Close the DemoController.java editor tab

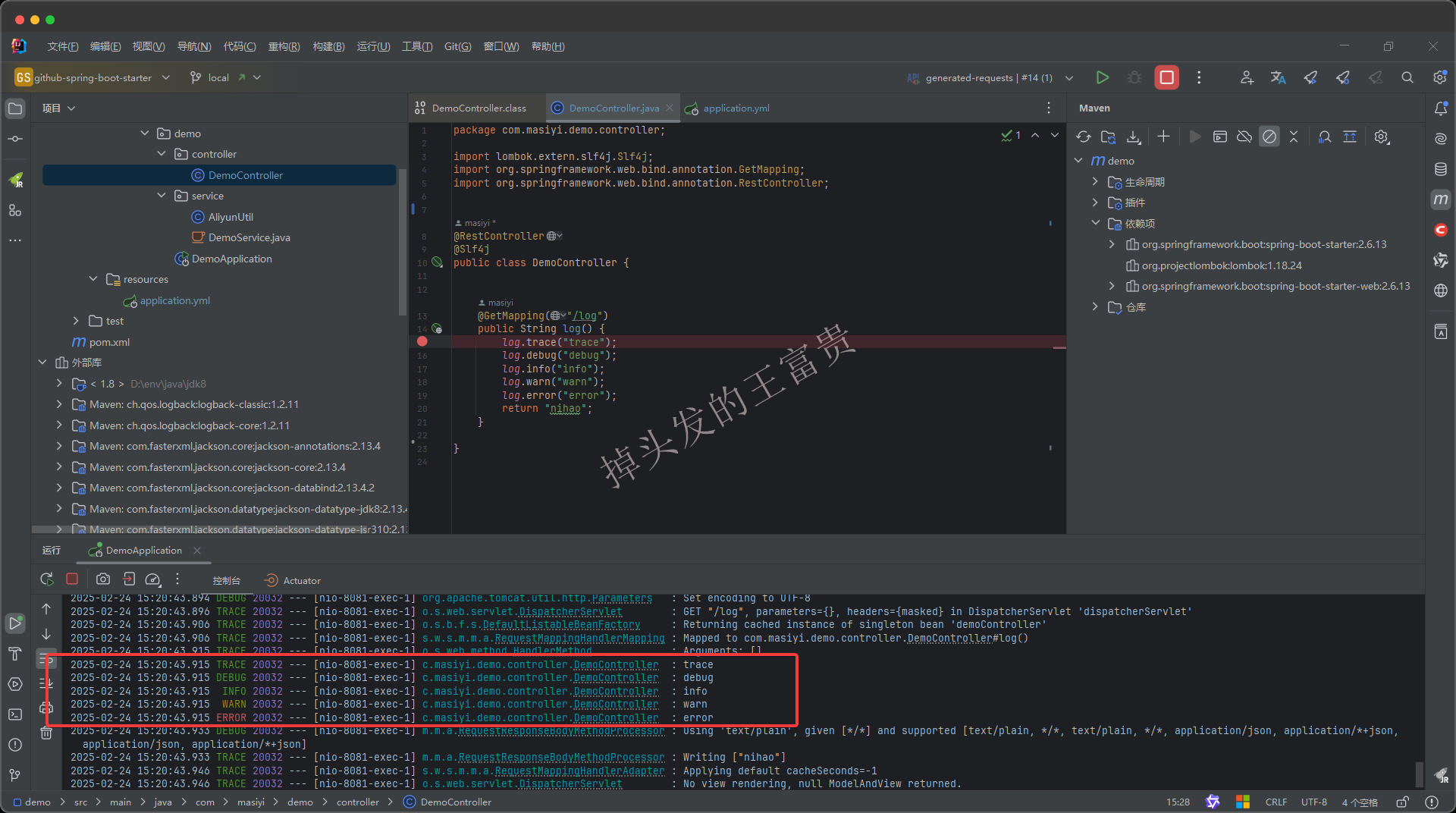(x=670, y=108)
